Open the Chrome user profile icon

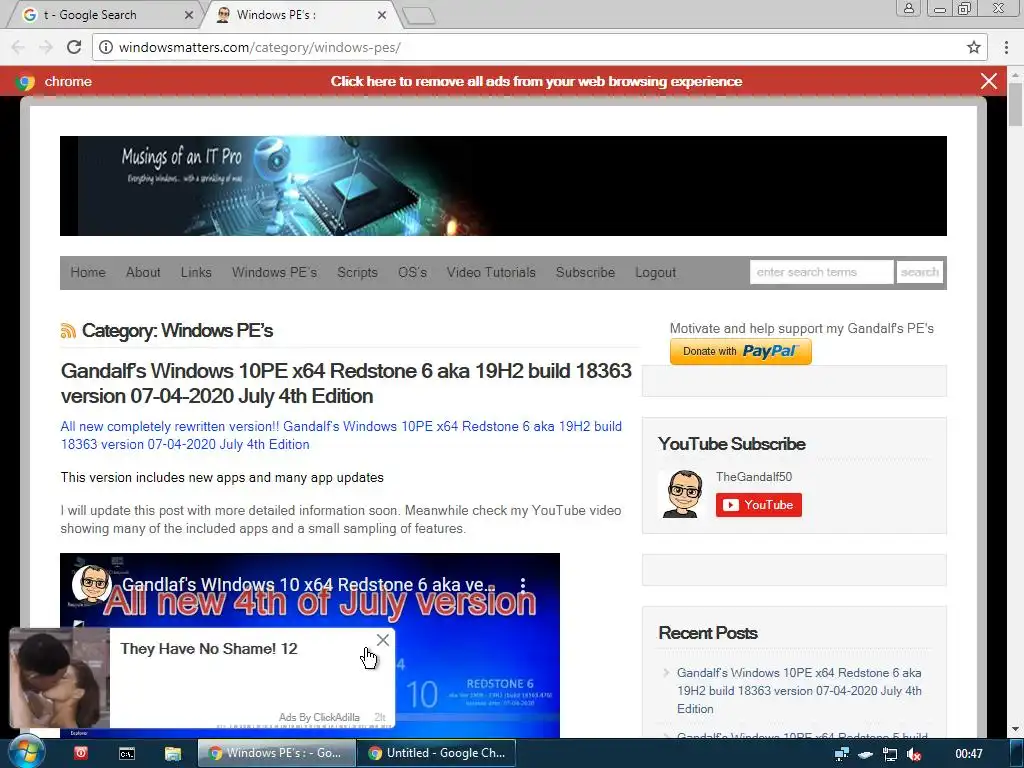(x=908, y=8)
